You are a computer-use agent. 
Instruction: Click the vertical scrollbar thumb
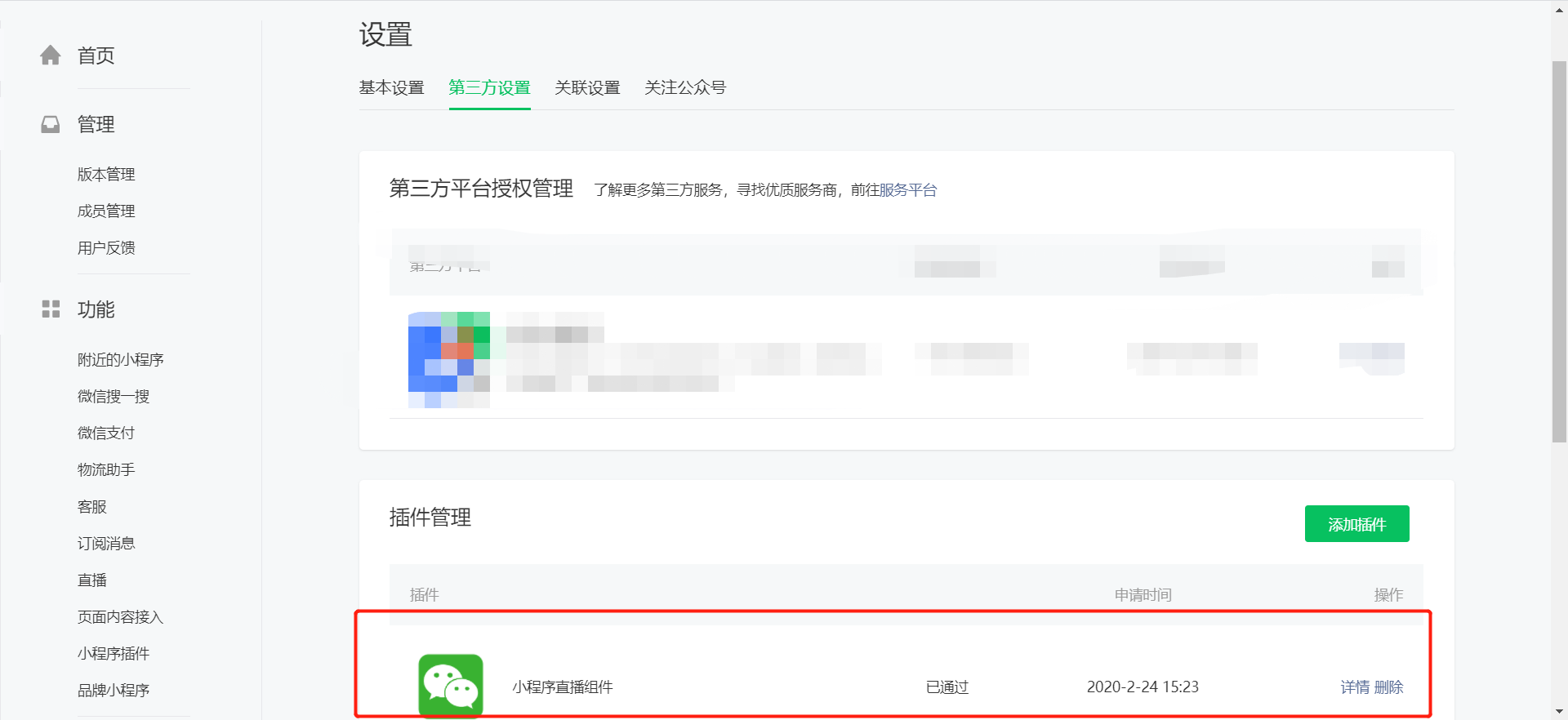coord(1559,251)
